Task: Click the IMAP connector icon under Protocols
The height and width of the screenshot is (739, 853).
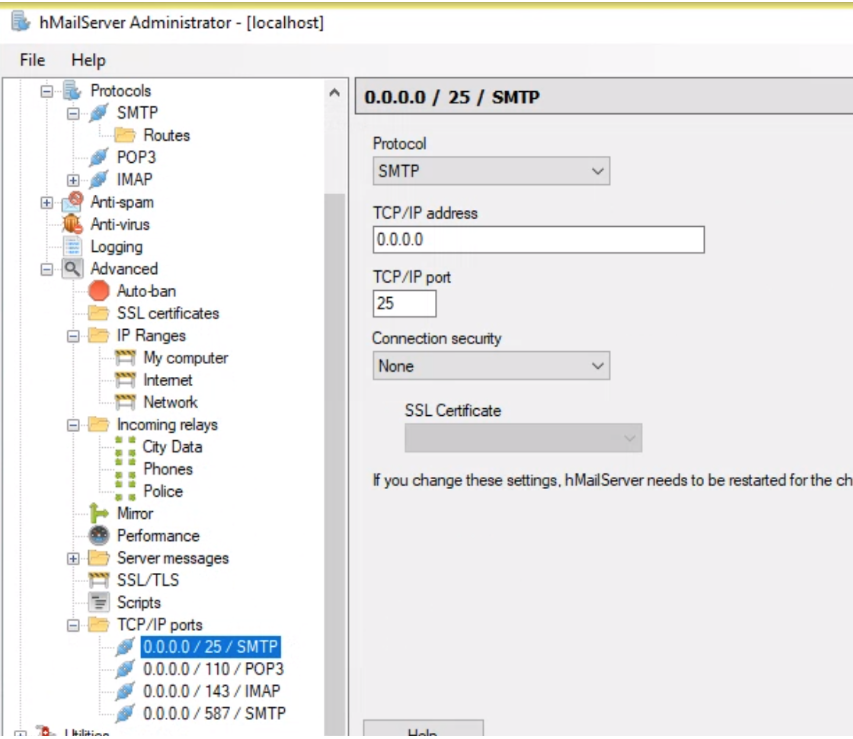Action: click(98, 180)
